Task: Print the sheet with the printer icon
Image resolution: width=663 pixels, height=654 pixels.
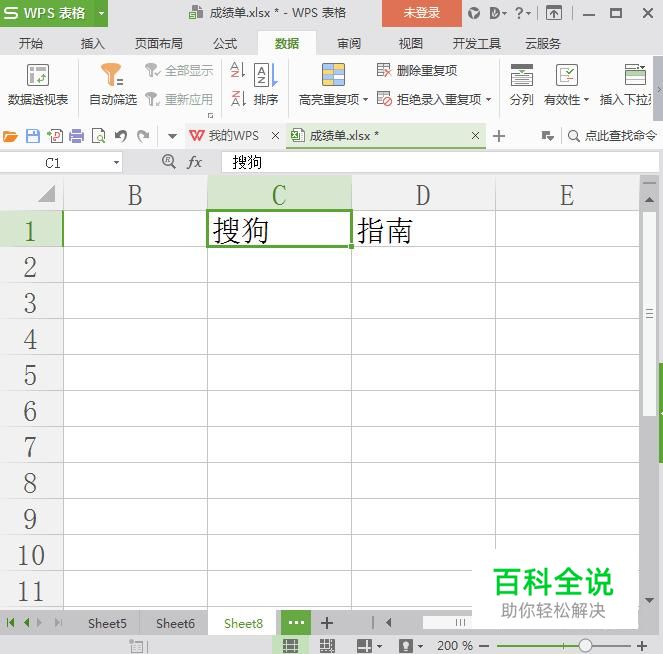Action: pyautogui.click(x=77, y=136)
